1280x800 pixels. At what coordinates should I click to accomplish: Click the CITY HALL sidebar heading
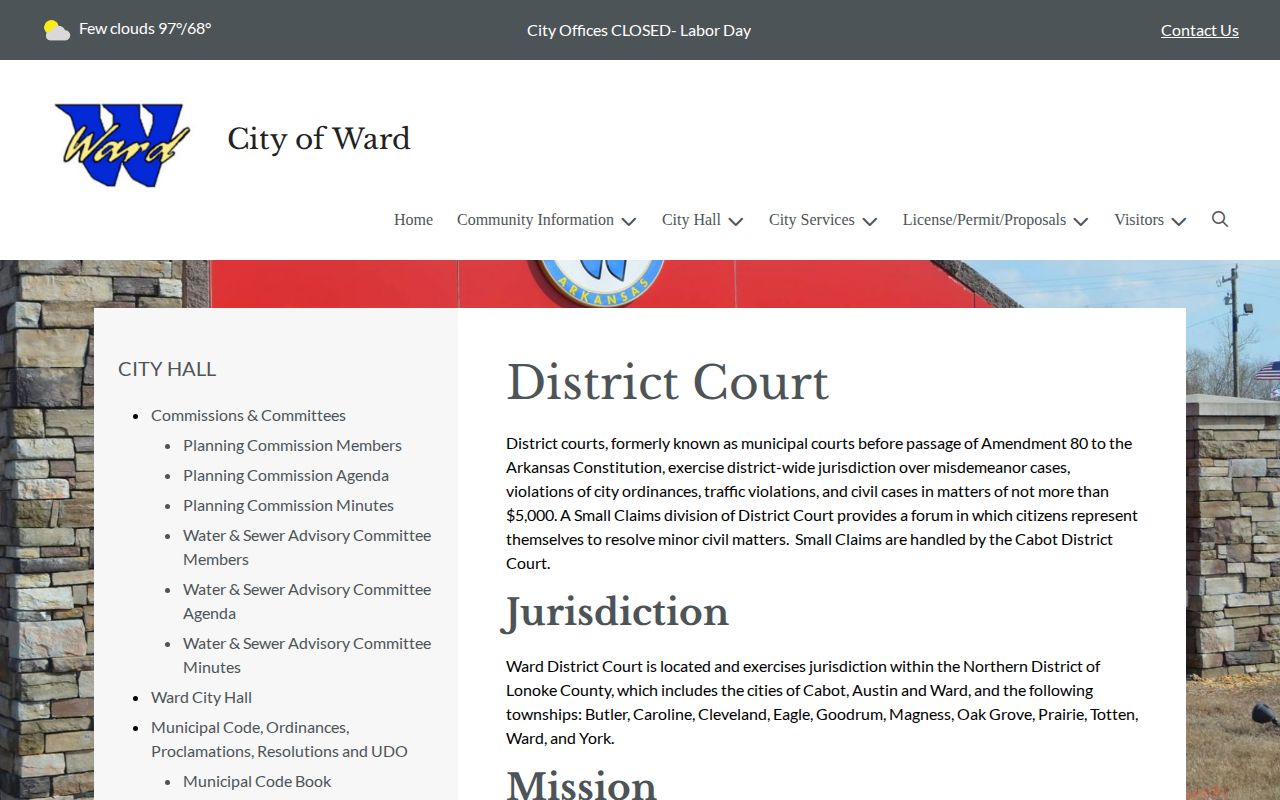167,369
